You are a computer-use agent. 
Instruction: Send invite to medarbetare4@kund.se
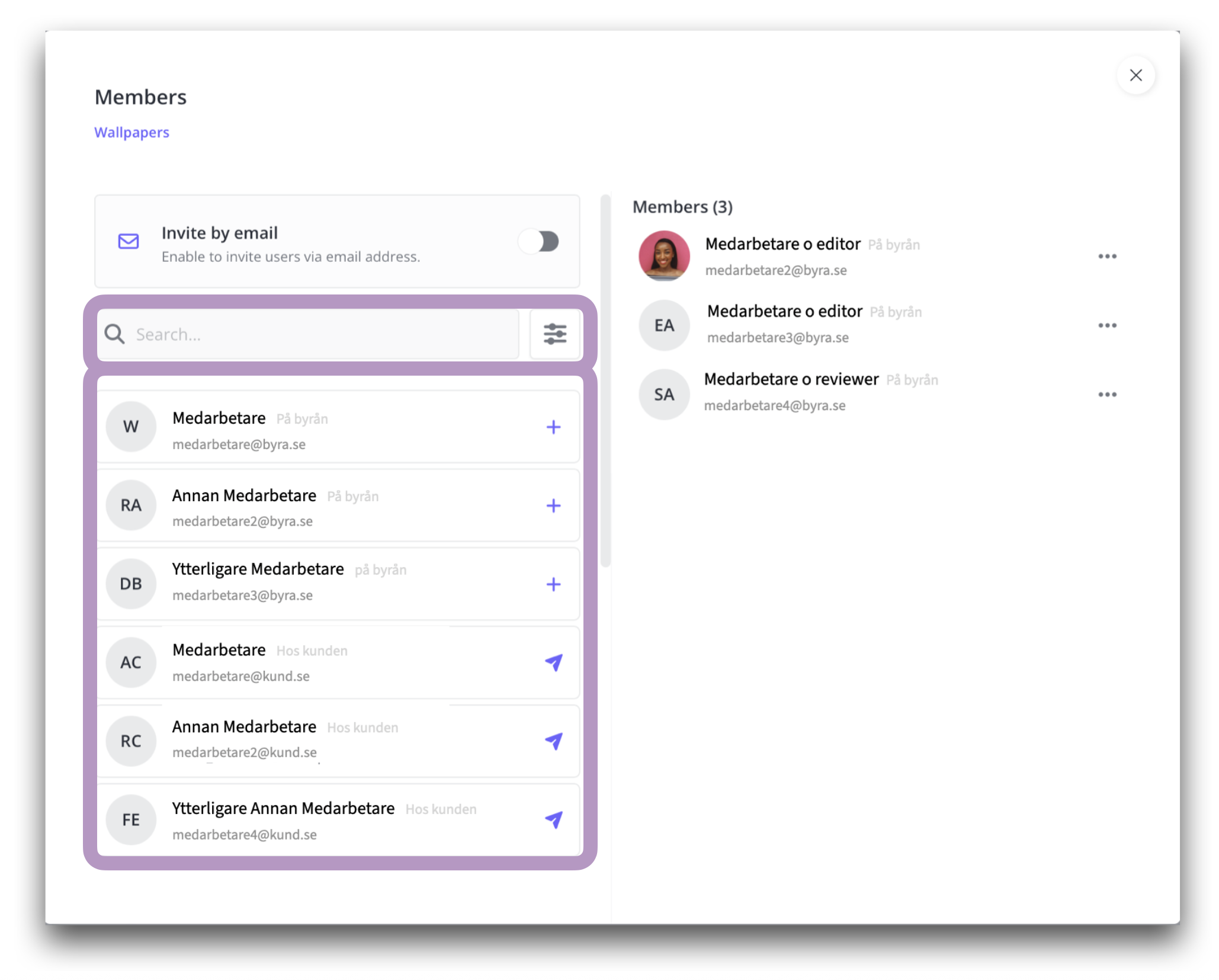pyautogui.click(x=553, y=819)
